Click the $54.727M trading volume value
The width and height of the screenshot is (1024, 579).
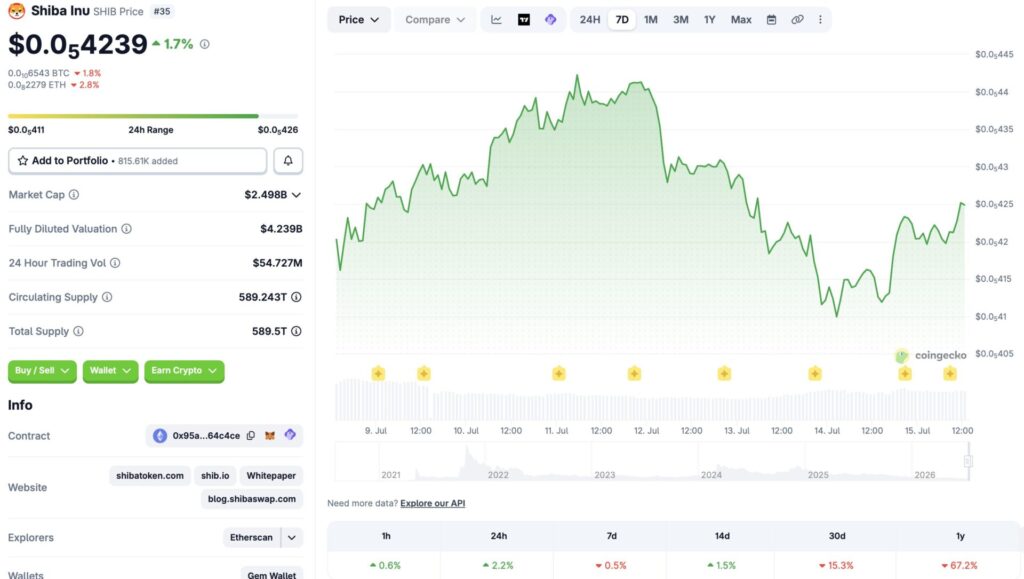click(278, 263)
